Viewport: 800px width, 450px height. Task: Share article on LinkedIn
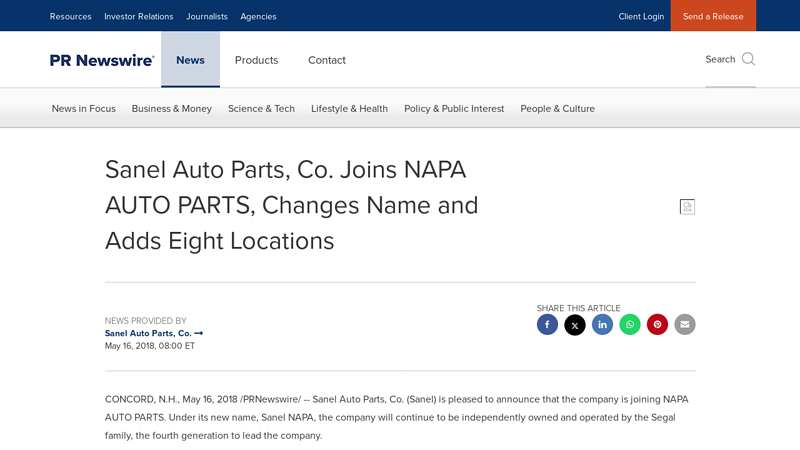click(602, 324)
